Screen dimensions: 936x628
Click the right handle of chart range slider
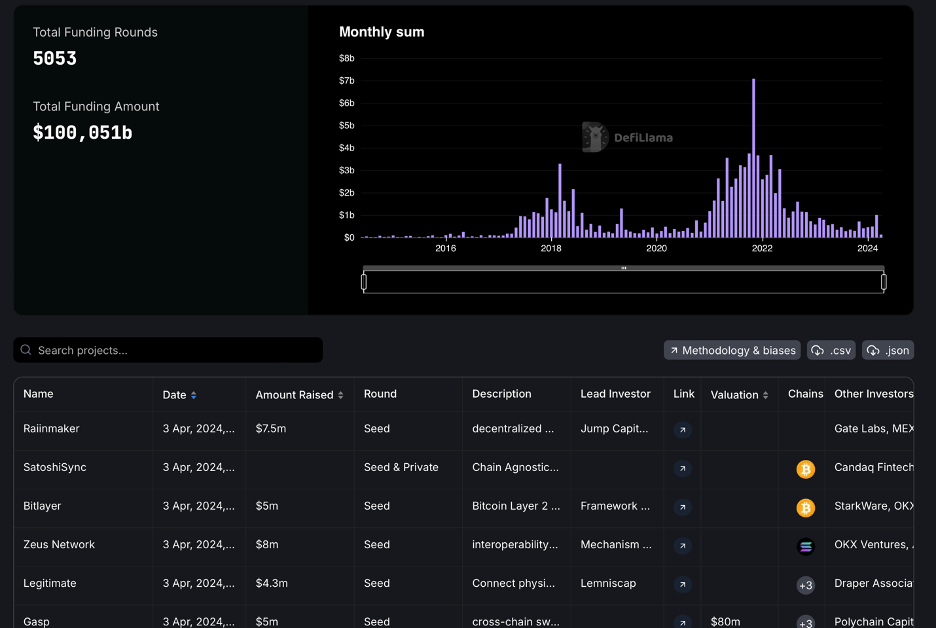[x=884, y=282]
